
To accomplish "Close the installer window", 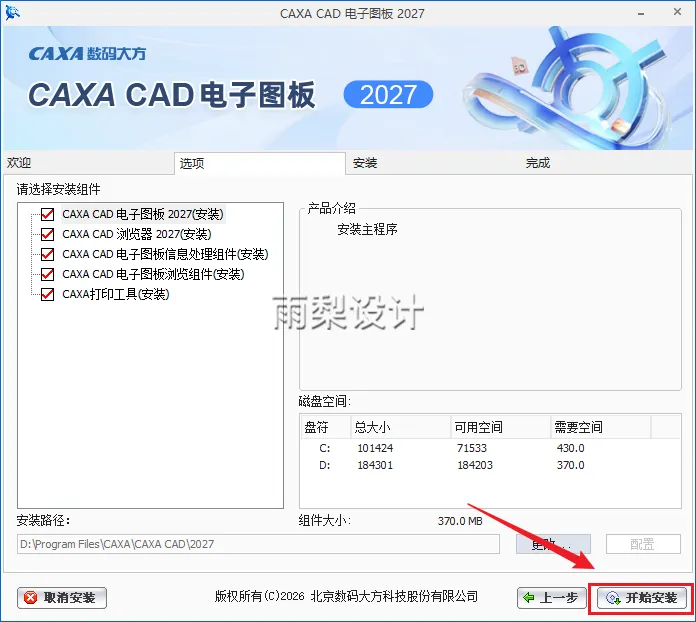I will [677, 12].
